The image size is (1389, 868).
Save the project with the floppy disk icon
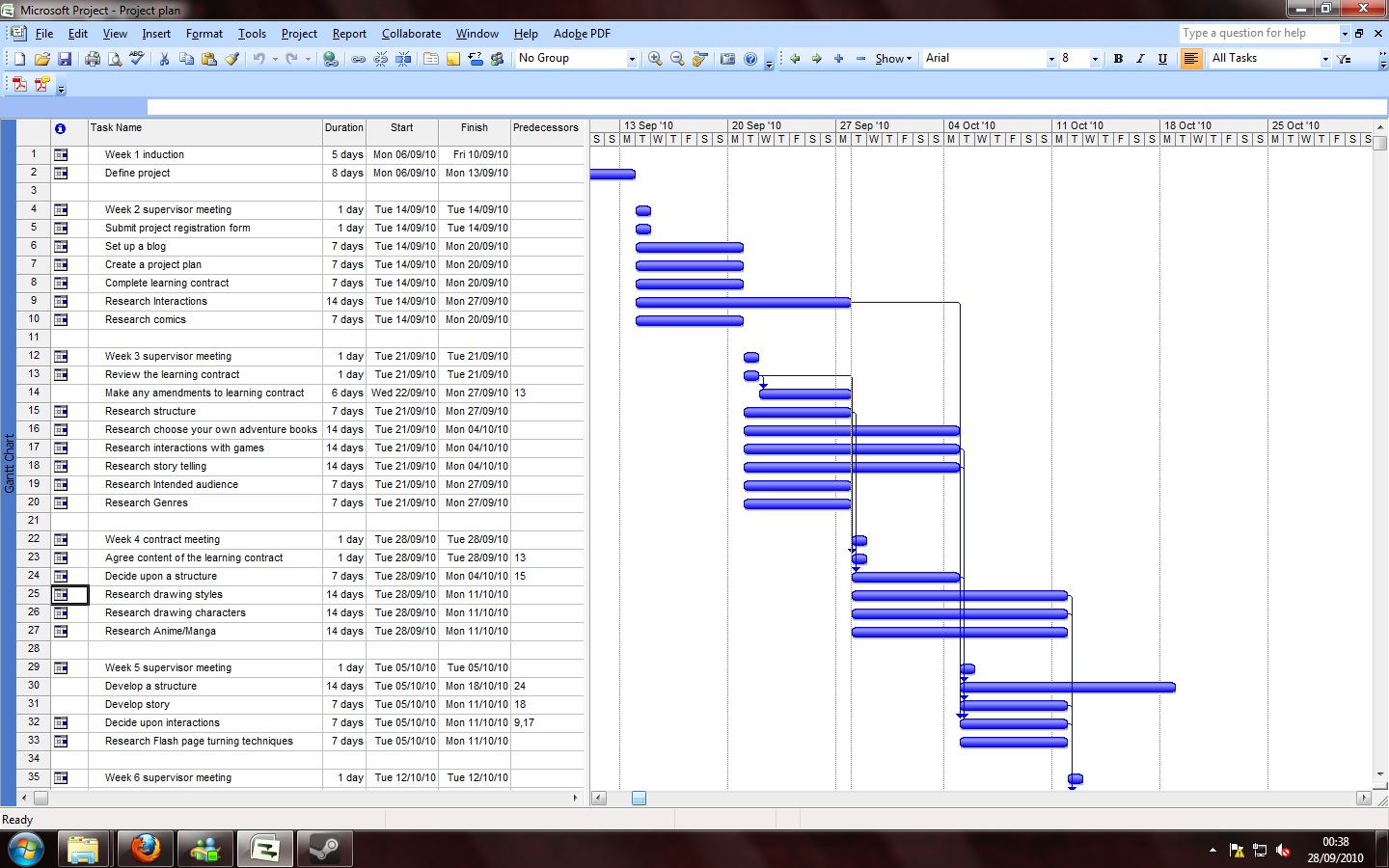[65, 59]
